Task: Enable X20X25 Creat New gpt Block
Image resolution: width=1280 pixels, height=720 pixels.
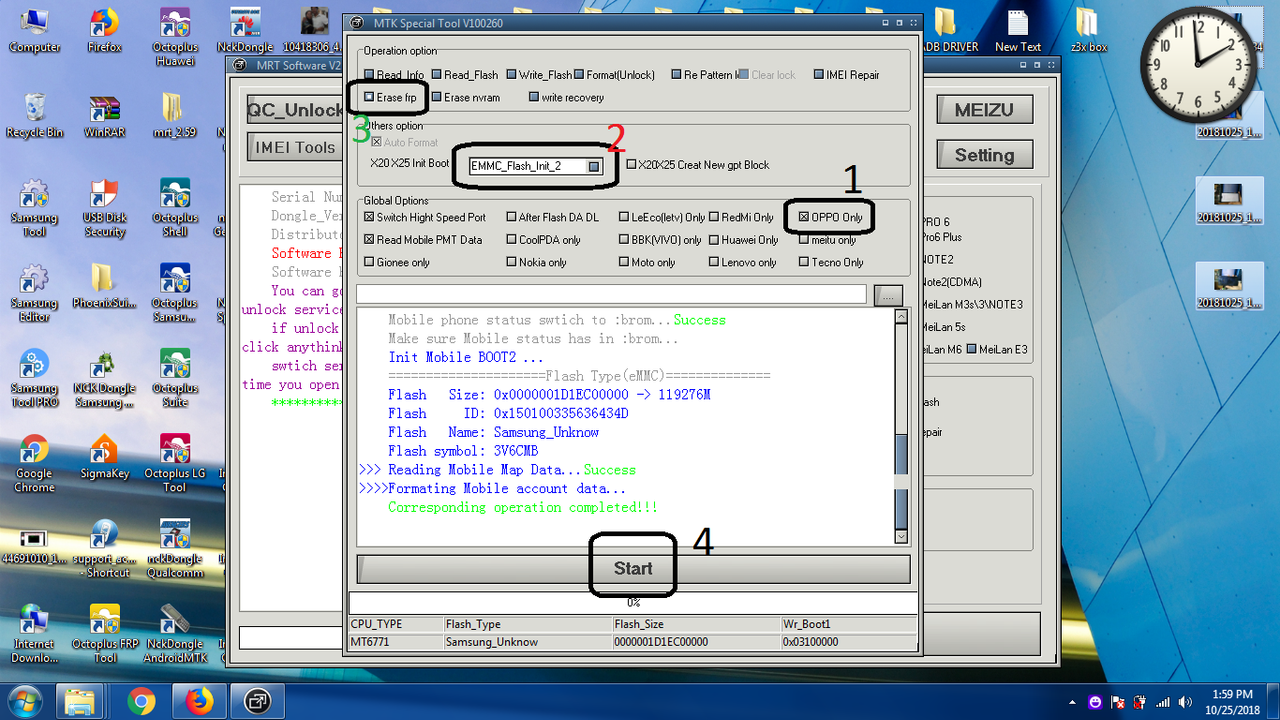Action: tap(631, 165)
